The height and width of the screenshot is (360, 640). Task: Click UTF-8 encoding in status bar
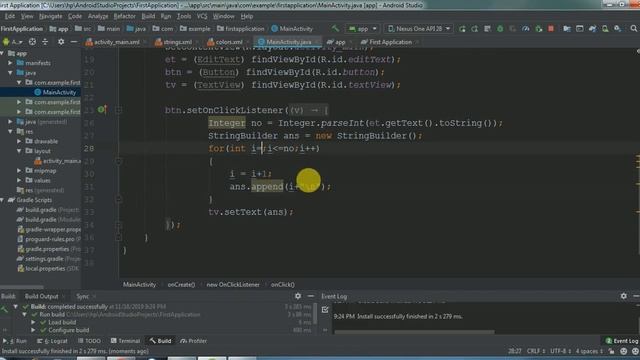(x=559, y=351)
